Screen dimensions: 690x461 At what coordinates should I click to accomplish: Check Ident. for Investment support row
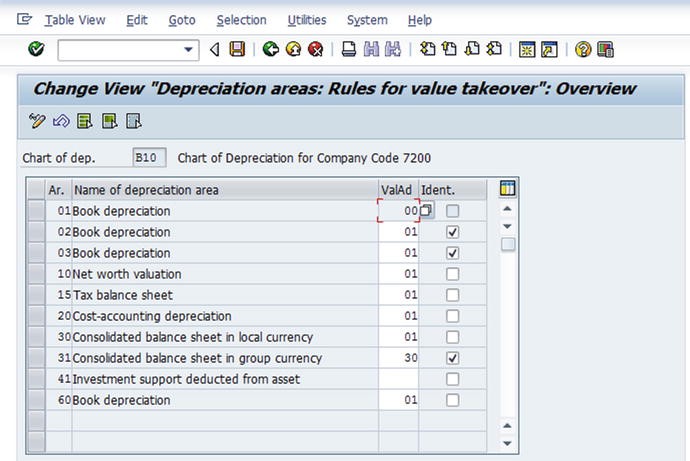coord(452,379)
